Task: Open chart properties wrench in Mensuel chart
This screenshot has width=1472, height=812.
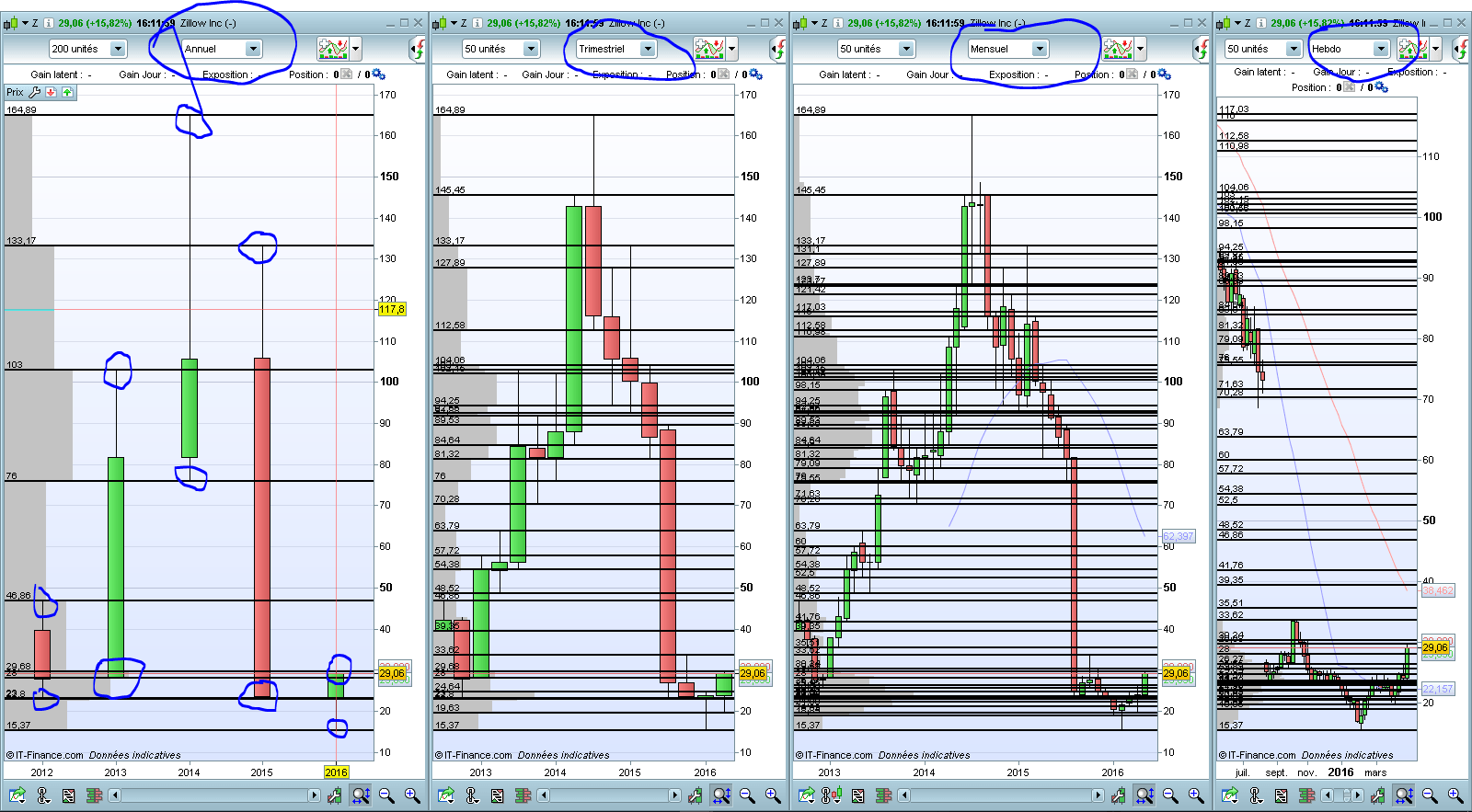Action: [x=1119, y=795]
